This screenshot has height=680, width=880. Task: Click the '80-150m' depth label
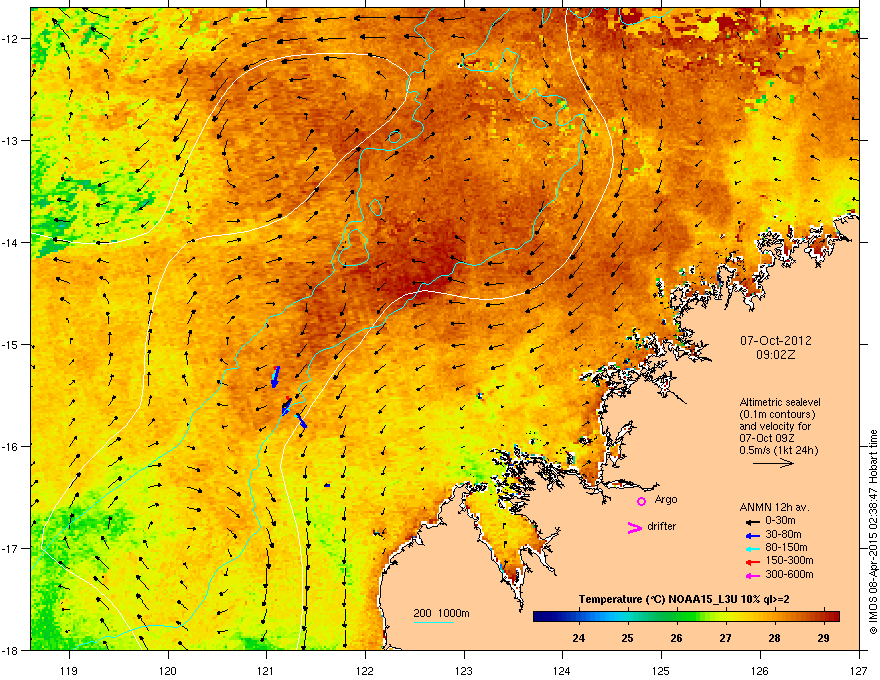[786, 547]
